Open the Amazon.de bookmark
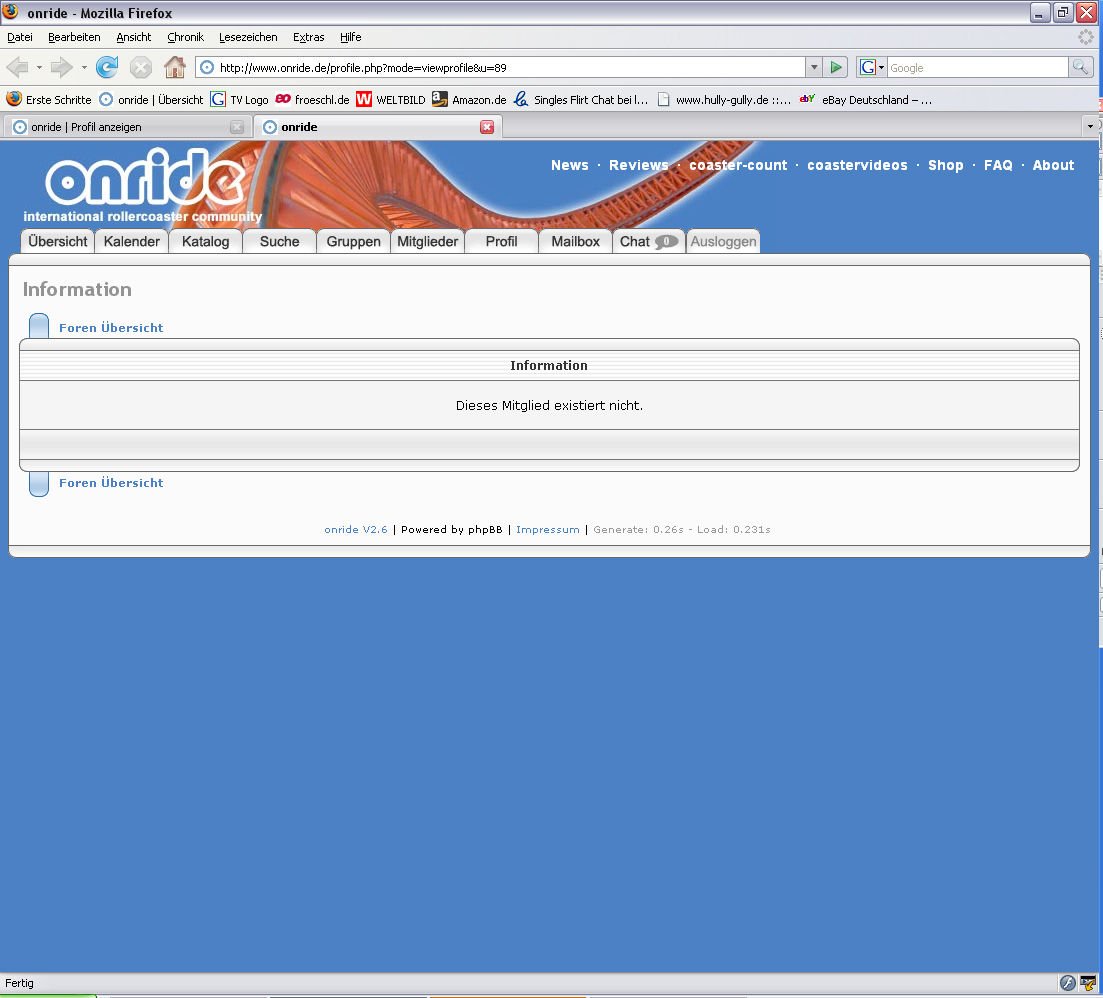The width and height of the screenshot is (1103, 998). [469, 100]
